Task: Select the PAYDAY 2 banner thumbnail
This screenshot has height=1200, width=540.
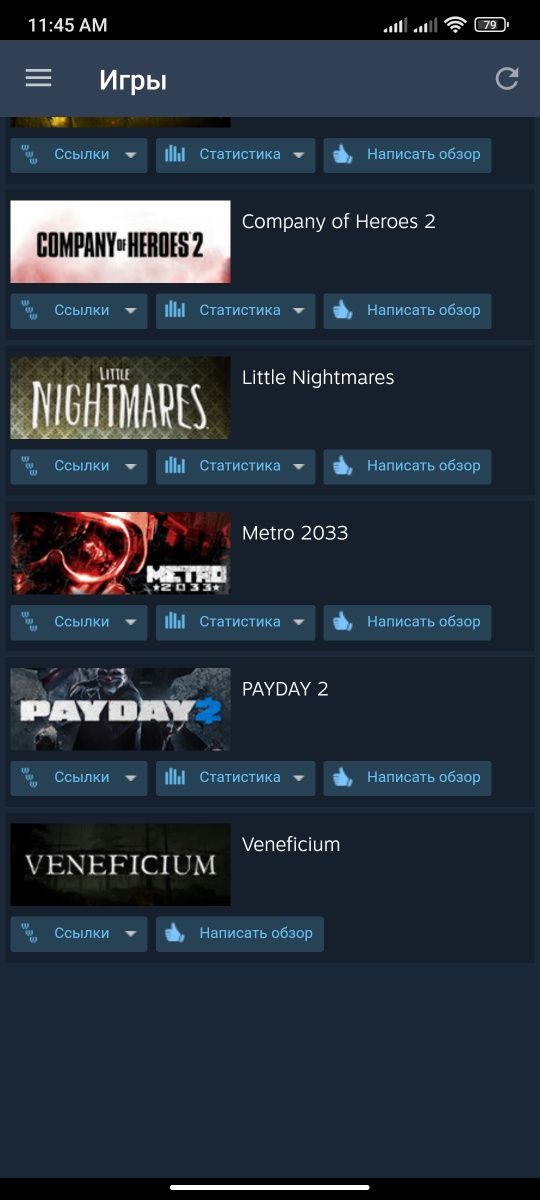Action: tap(120, 709)
